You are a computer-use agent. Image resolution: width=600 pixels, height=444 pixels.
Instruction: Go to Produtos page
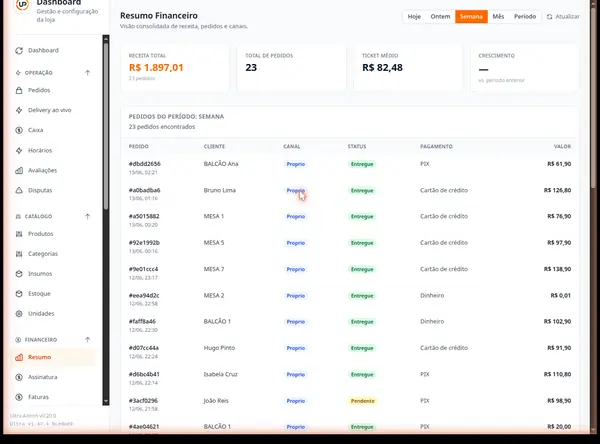tap(41, 234)
